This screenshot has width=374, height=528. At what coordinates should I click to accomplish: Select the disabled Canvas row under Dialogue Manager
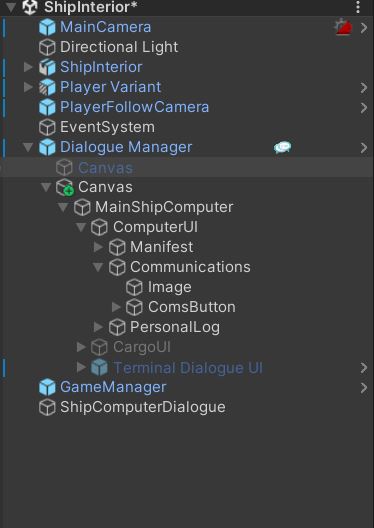coord(187,167)
